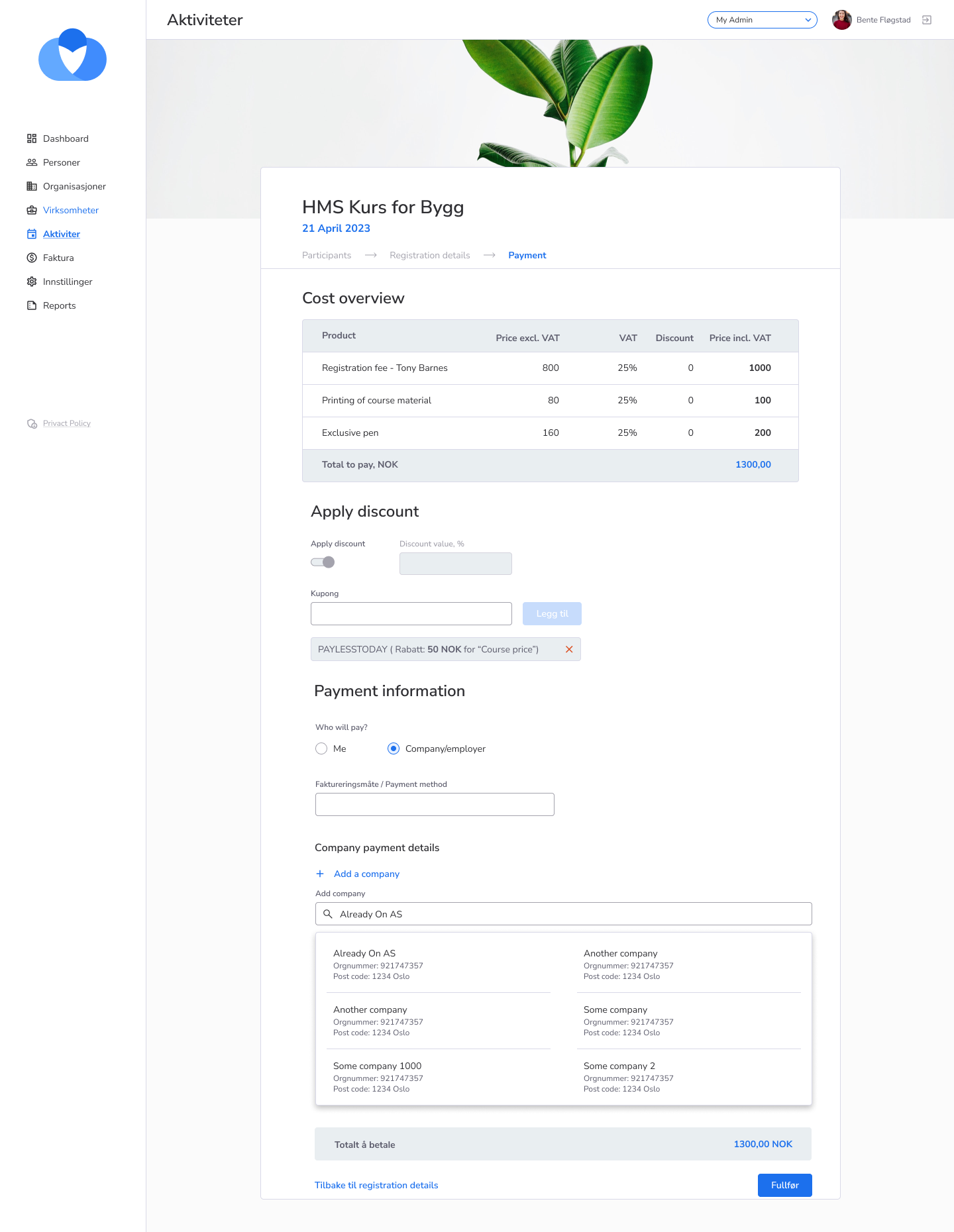Select Already On AS from company results
This screenshot has height=1232, width=954.
pos(439,964)
